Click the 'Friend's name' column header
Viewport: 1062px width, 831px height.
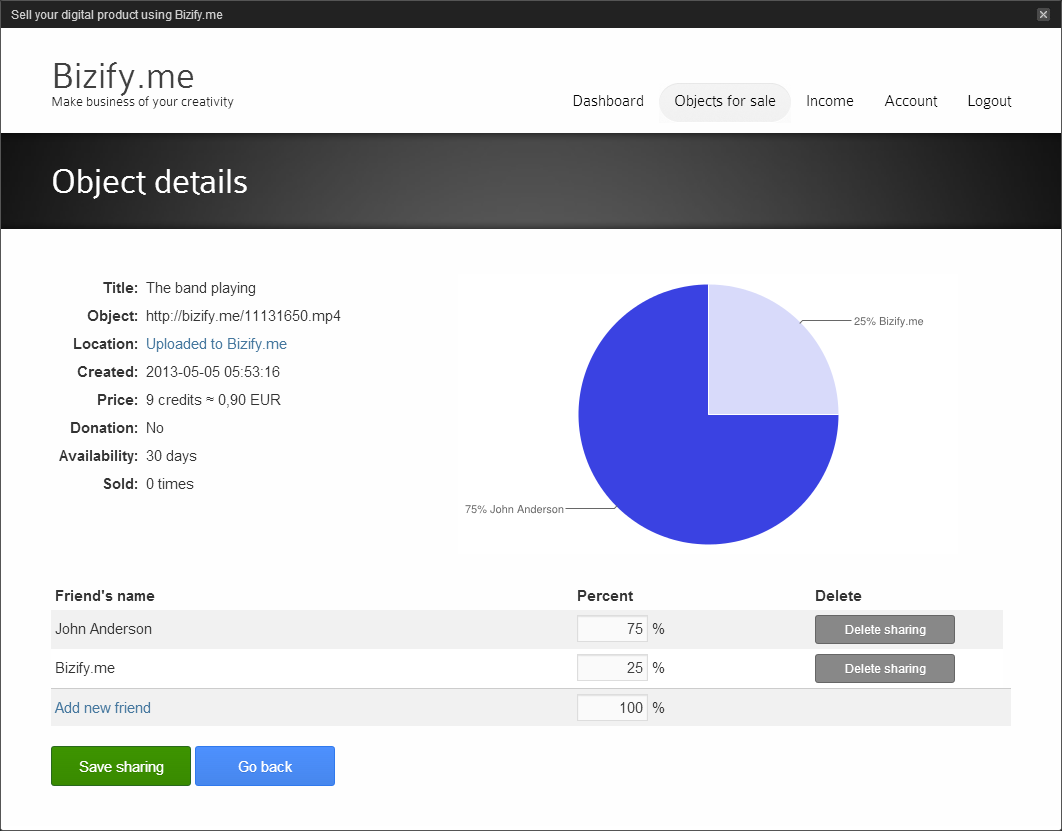[x=104, y=596]
